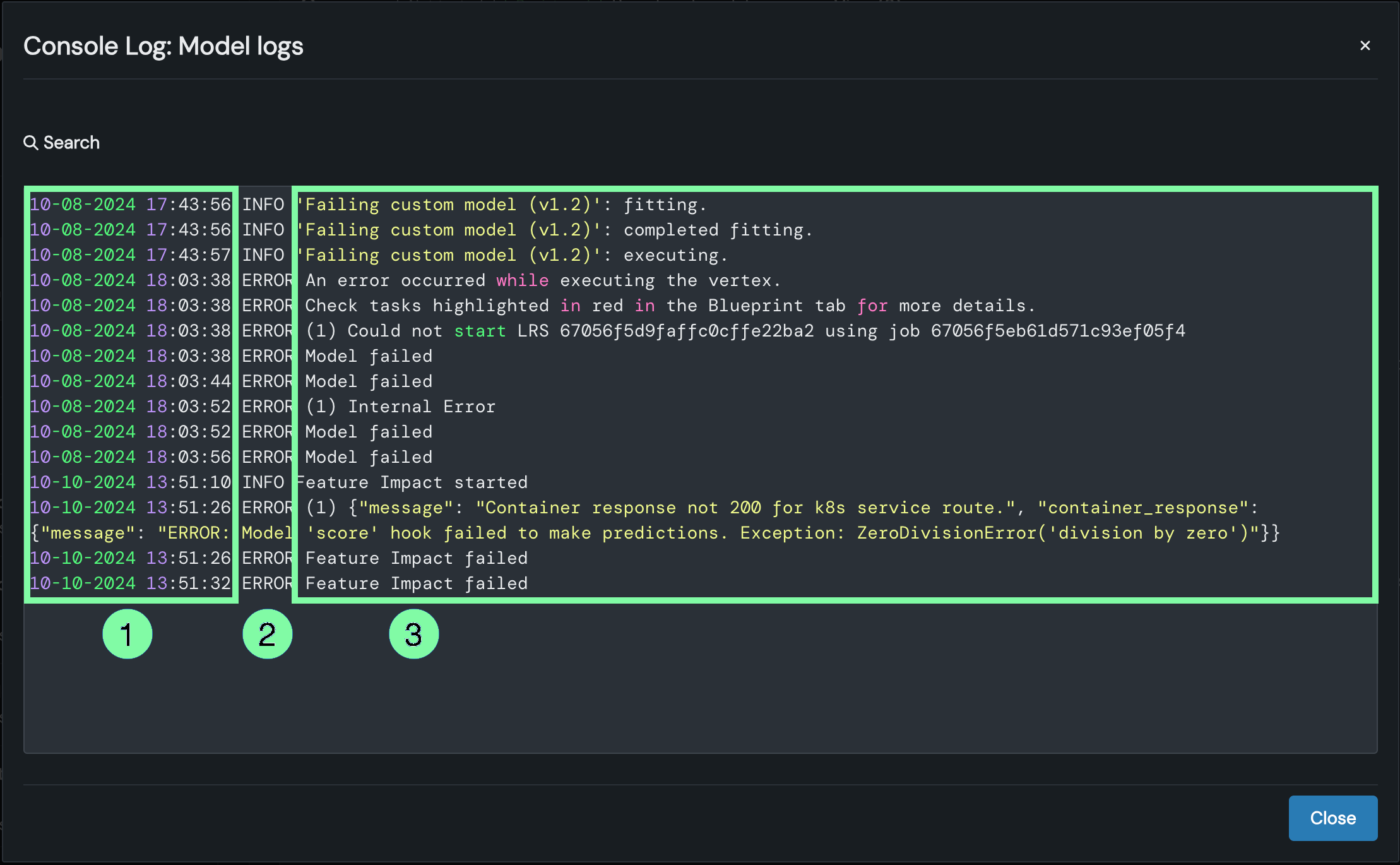
Task: Click the 'Console Log: Model logs' title
Action: click(x=163, y=46)
